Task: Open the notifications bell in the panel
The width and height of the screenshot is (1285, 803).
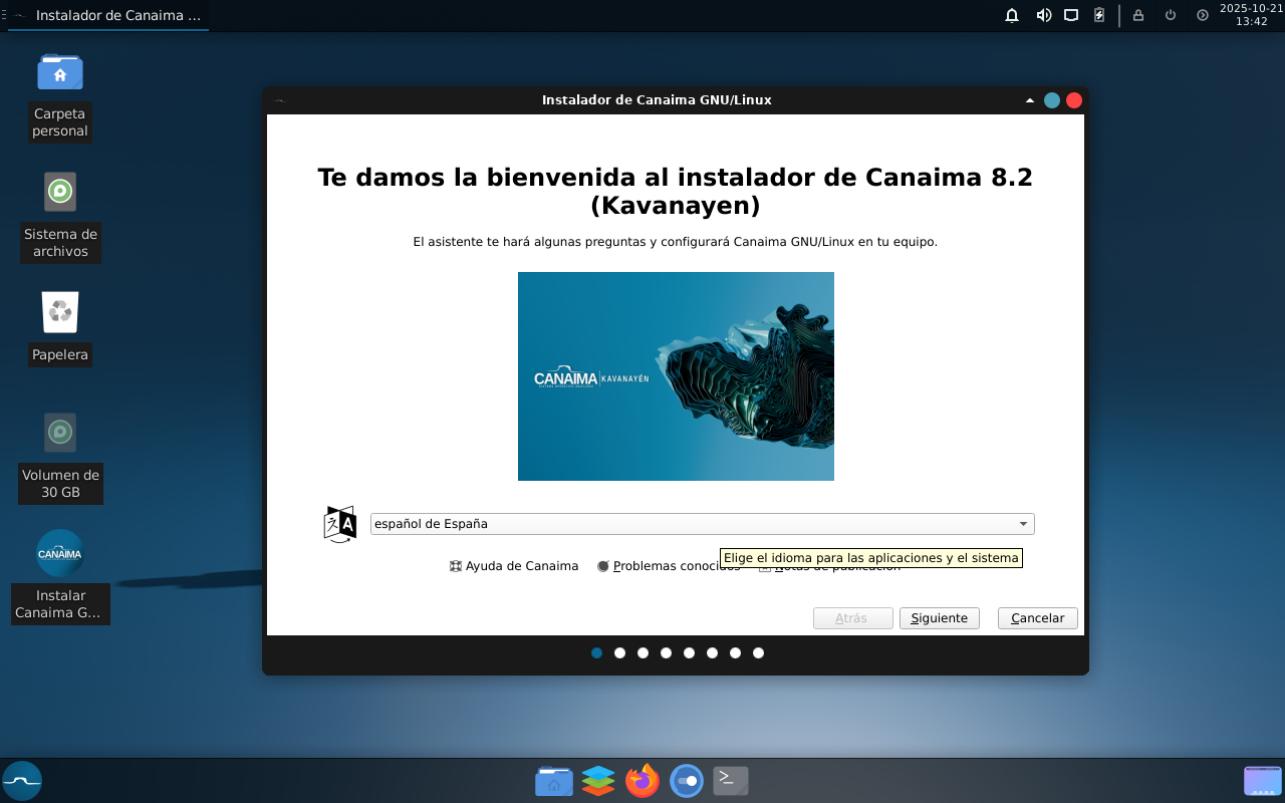Action: coord(1012,15)
